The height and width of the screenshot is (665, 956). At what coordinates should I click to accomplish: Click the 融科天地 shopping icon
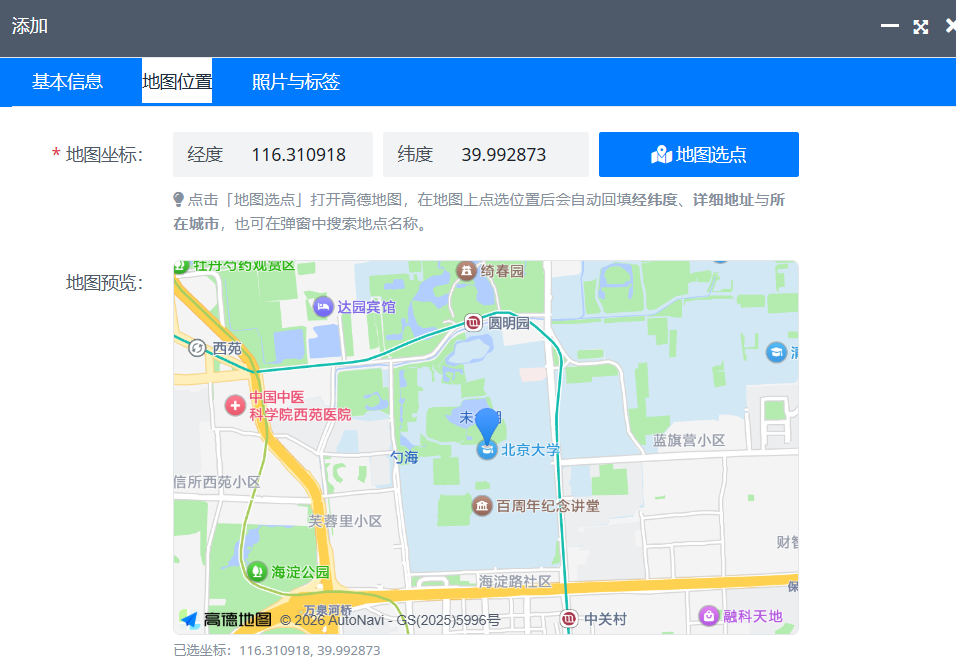708,616
